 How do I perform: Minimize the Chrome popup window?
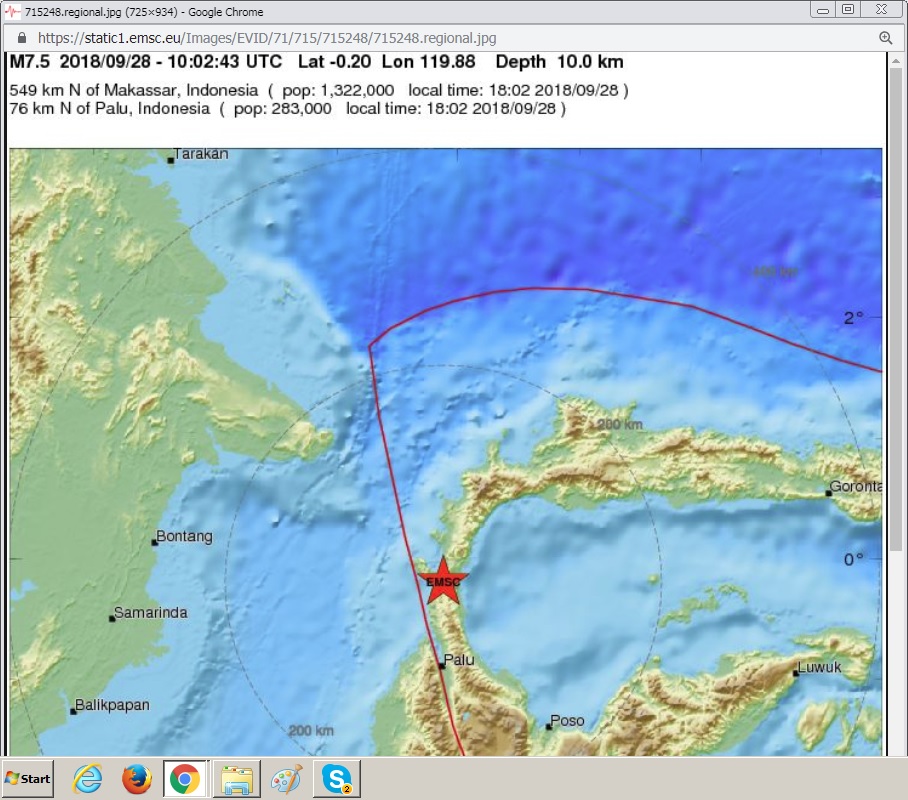pos(822,10)
